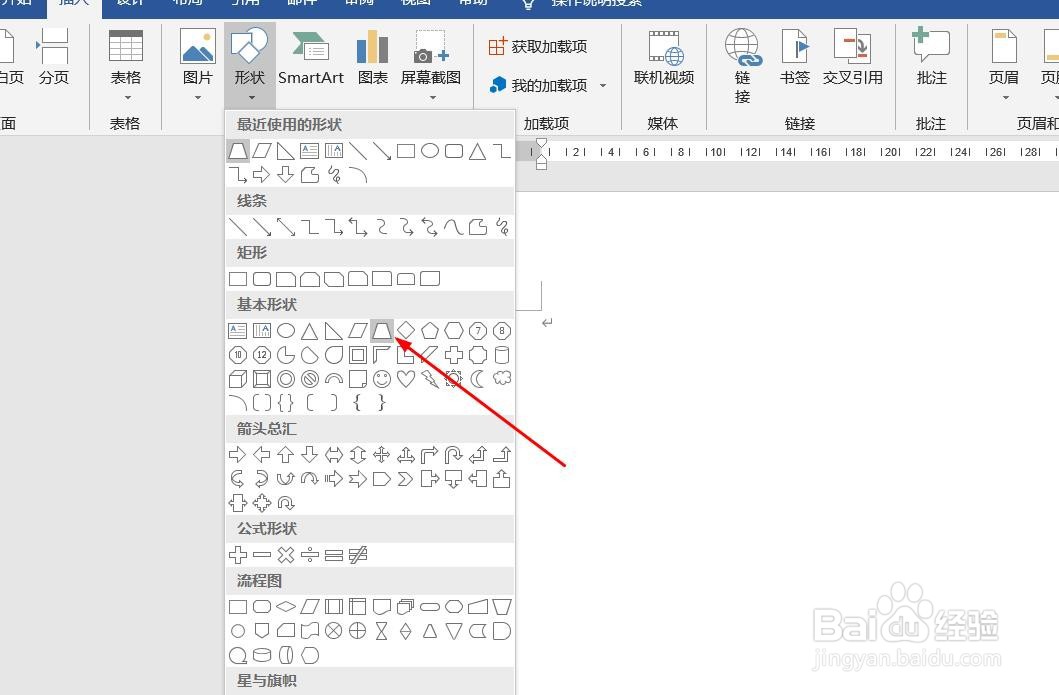Pick the smiley face shape
The width and height of the screenshot is (1059, 695).
click(382, 378)
